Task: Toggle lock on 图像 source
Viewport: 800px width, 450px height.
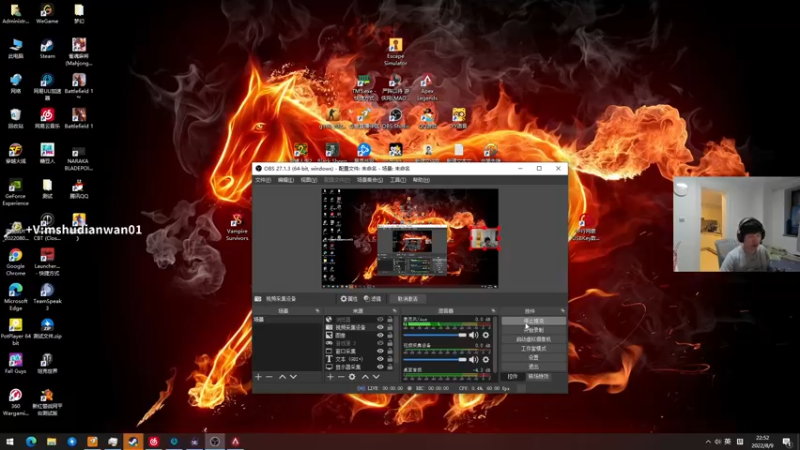Action: coord(390,335)
